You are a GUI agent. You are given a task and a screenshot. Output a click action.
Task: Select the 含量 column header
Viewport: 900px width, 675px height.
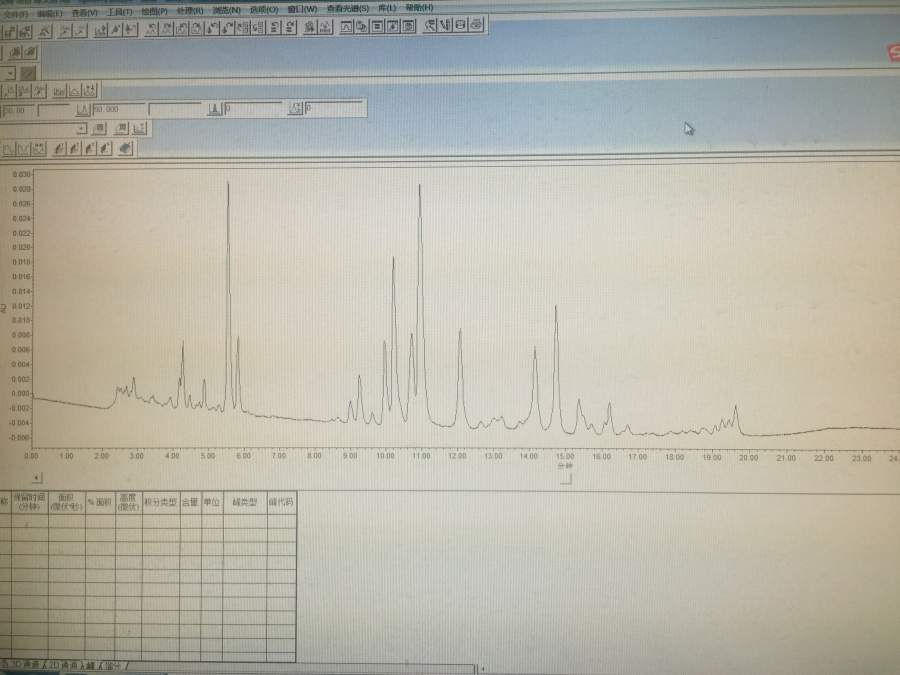190,502
